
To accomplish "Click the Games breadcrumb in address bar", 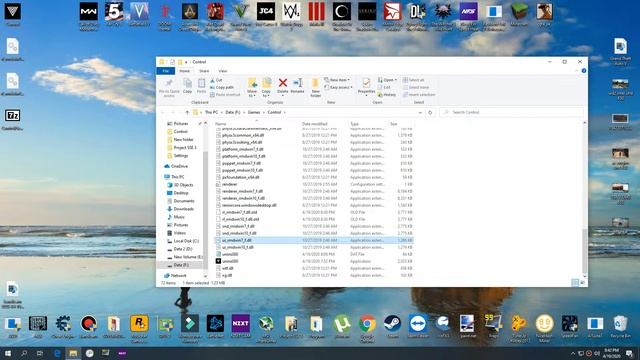I will 253,112.
